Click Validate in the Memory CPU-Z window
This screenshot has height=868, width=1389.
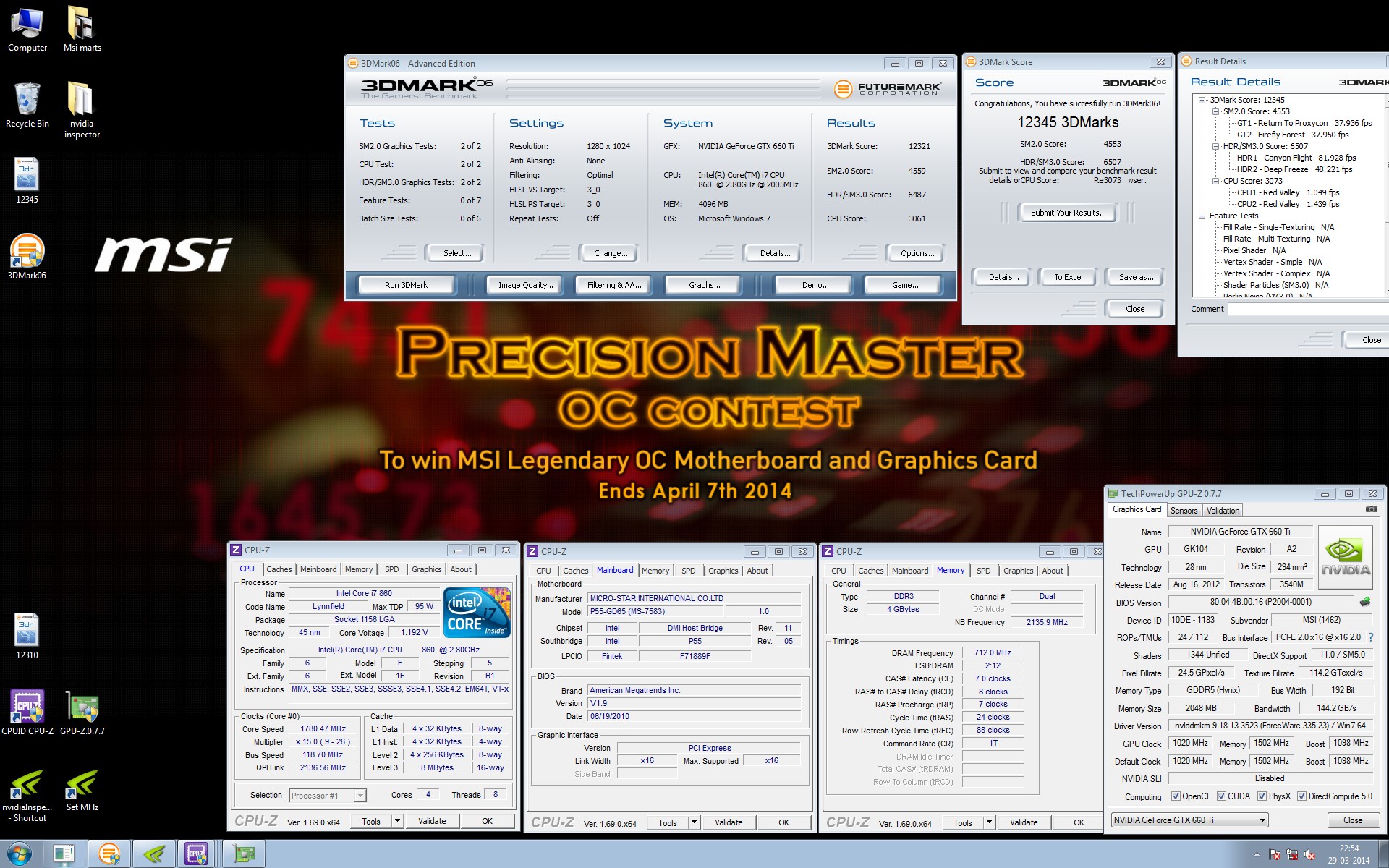[x=1024, y=822]
